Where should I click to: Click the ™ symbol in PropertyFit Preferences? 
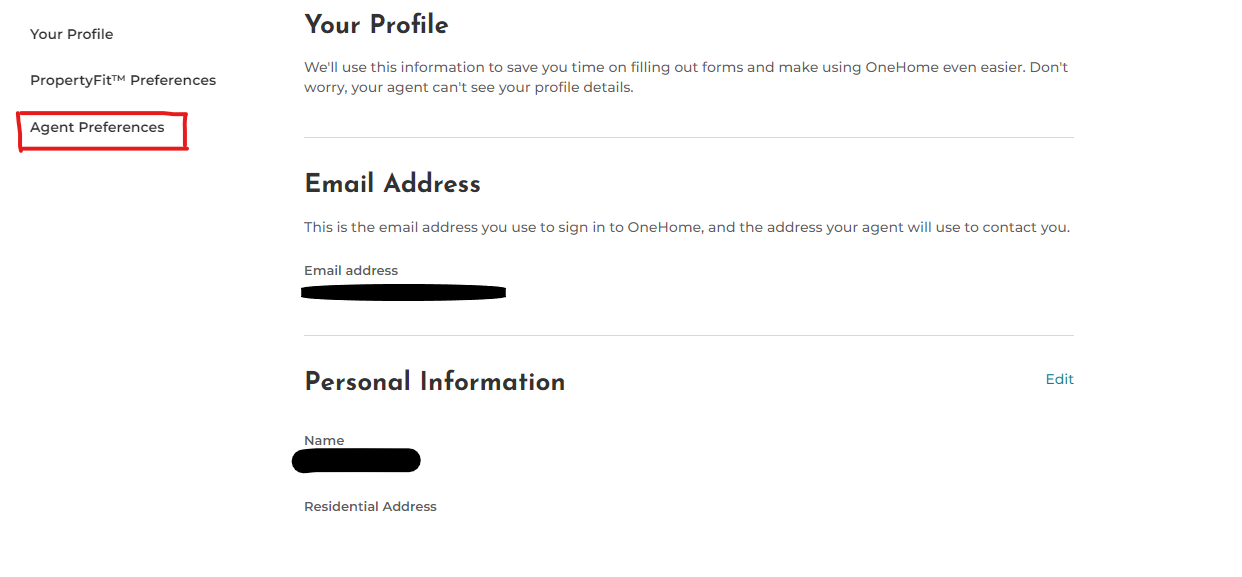click(x=118, y=78)
